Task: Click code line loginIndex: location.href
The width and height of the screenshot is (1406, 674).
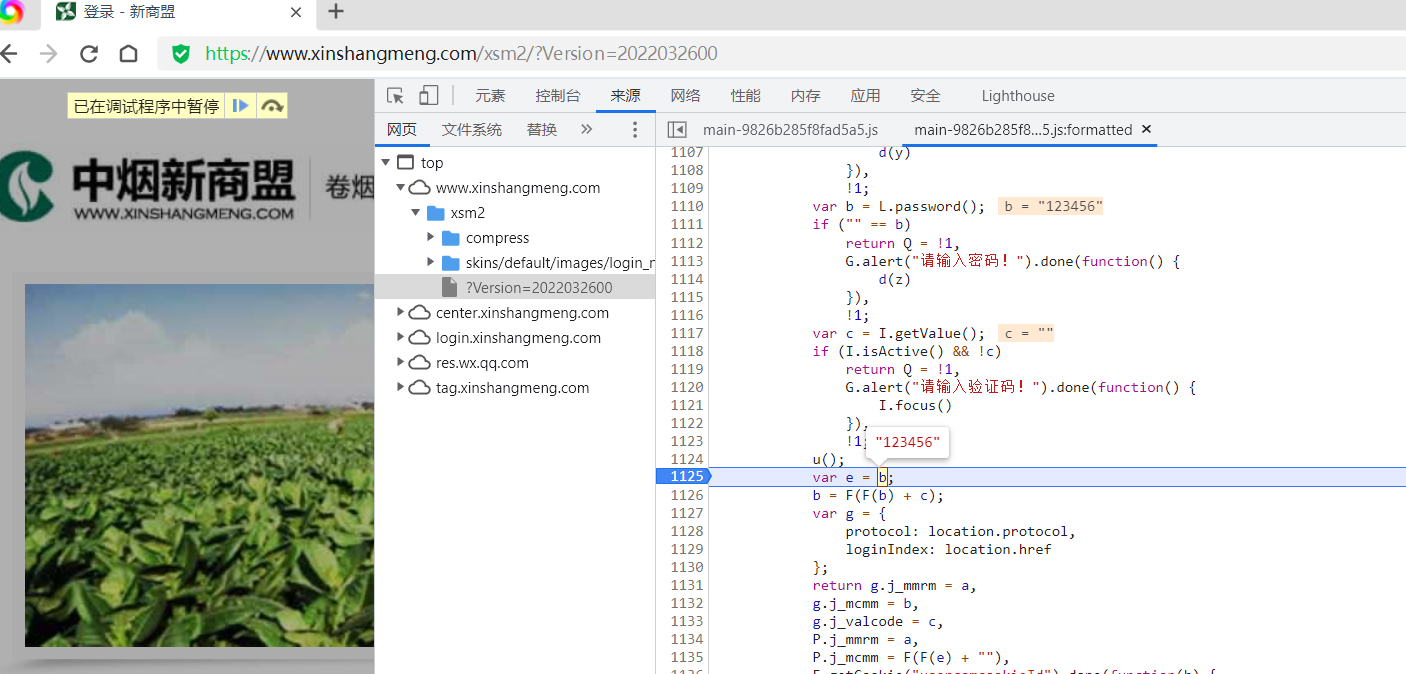Action: point(948,549)
